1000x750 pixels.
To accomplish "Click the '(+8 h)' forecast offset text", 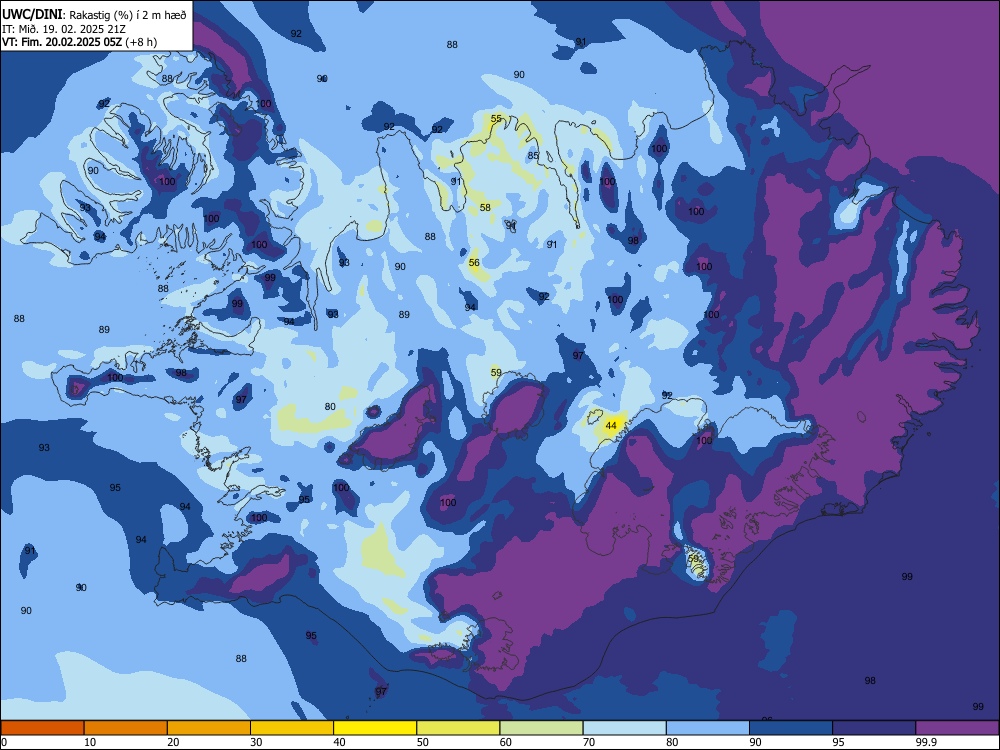I will (x=141, y=42).
